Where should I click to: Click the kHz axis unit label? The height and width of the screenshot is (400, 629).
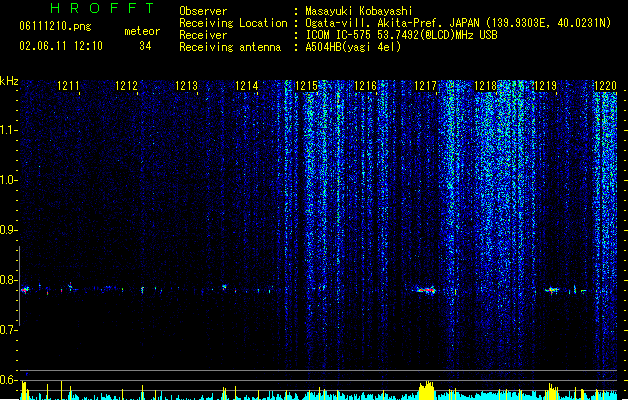9,81
